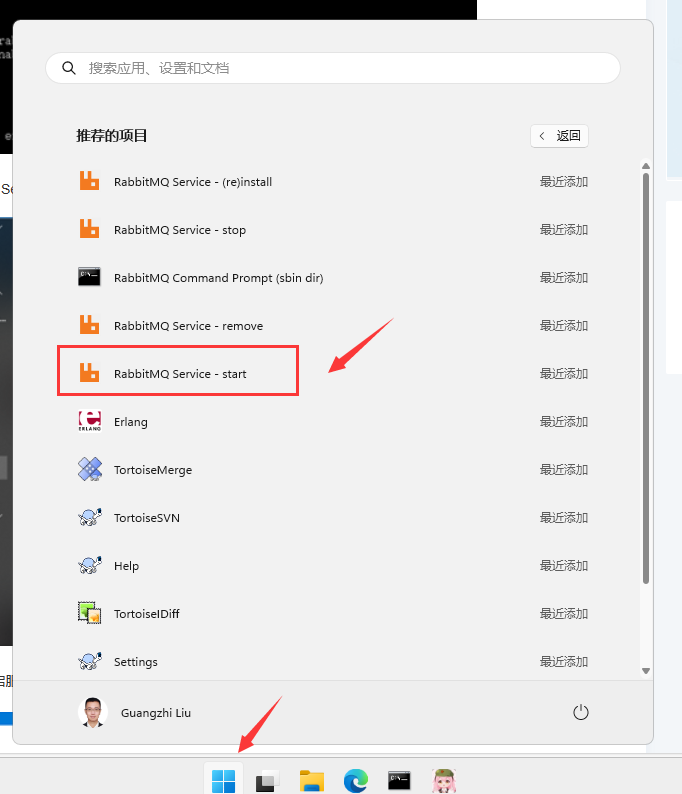Click the vertical scrollbar thumb in list

click(x=646, y=378)
